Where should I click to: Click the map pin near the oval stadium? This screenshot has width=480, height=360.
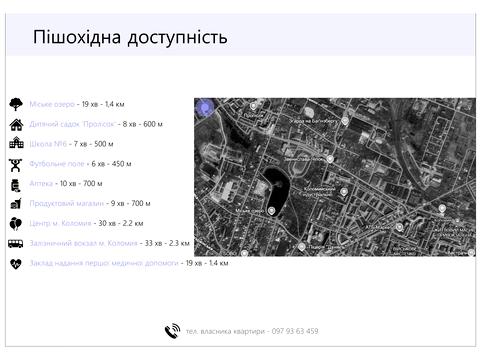pos(330,159)
